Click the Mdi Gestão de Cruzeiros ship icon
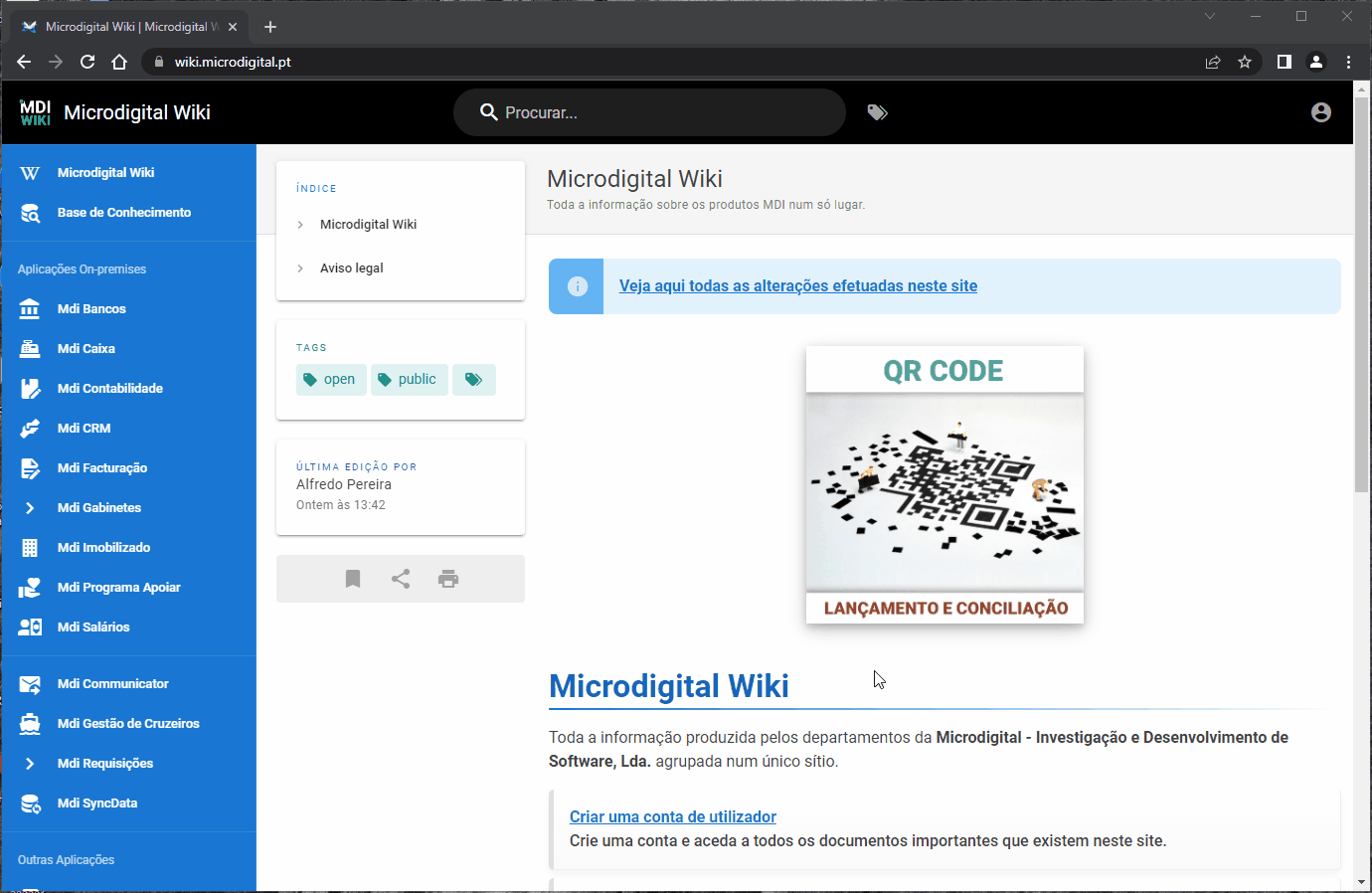Viewport: 1372px width, 893px height. [30, 724]
